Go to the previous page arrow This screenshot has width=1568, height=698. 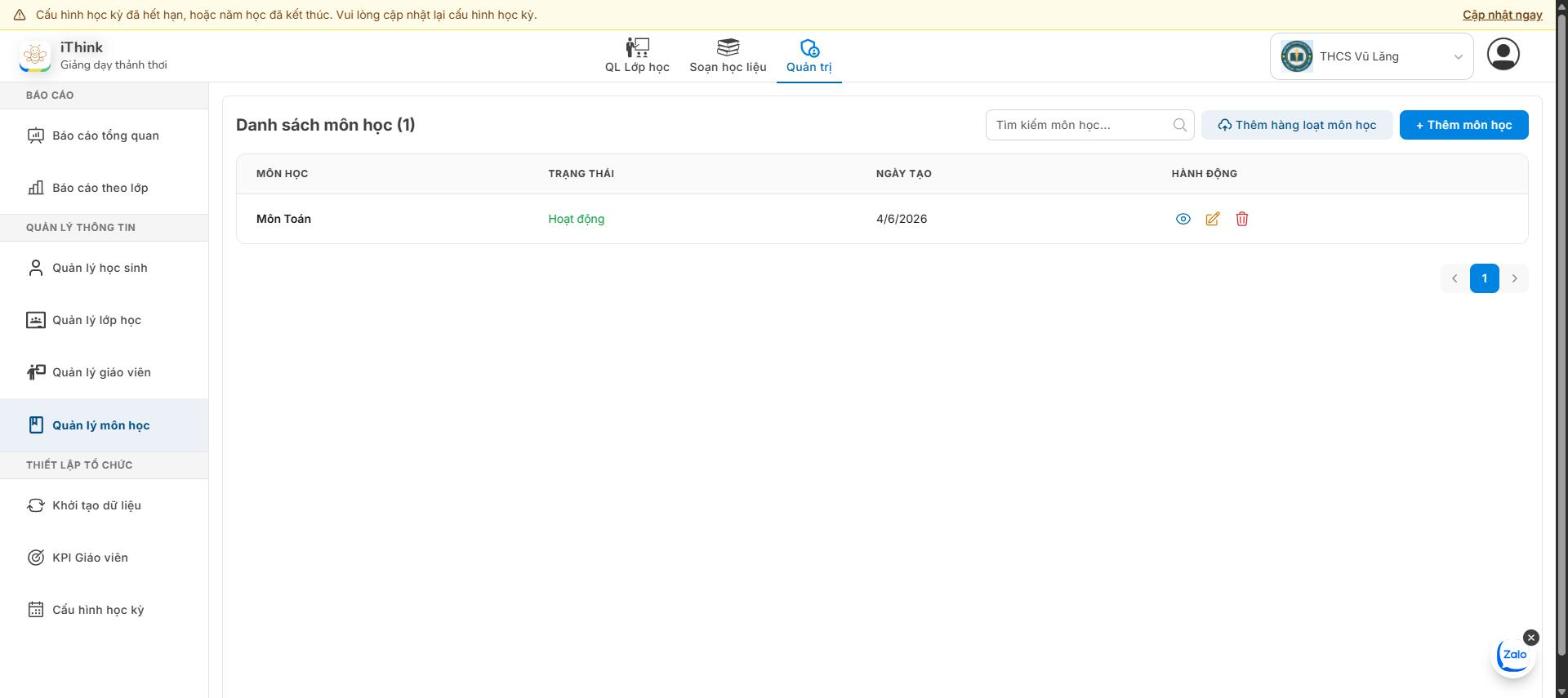click(x=1454, y=278)
